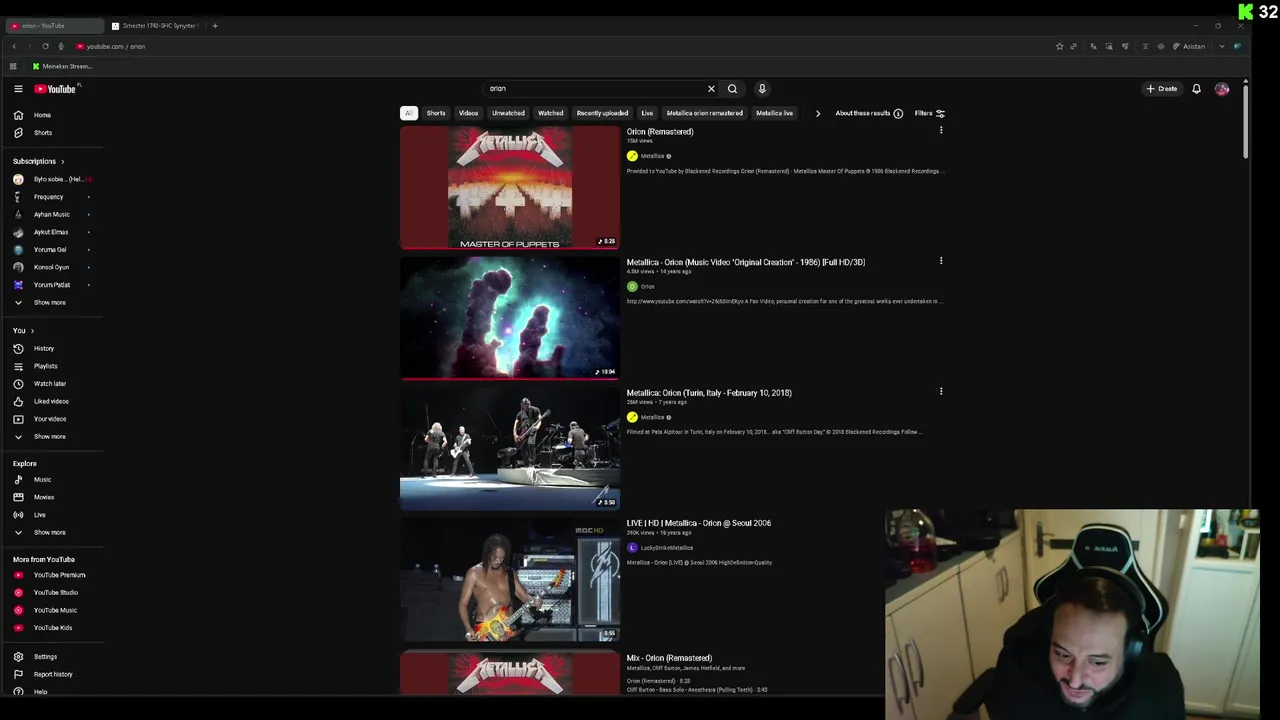Select the Recently uploaded filter chip
Viewport: 1280px width, 720px height.
[602, 114]
